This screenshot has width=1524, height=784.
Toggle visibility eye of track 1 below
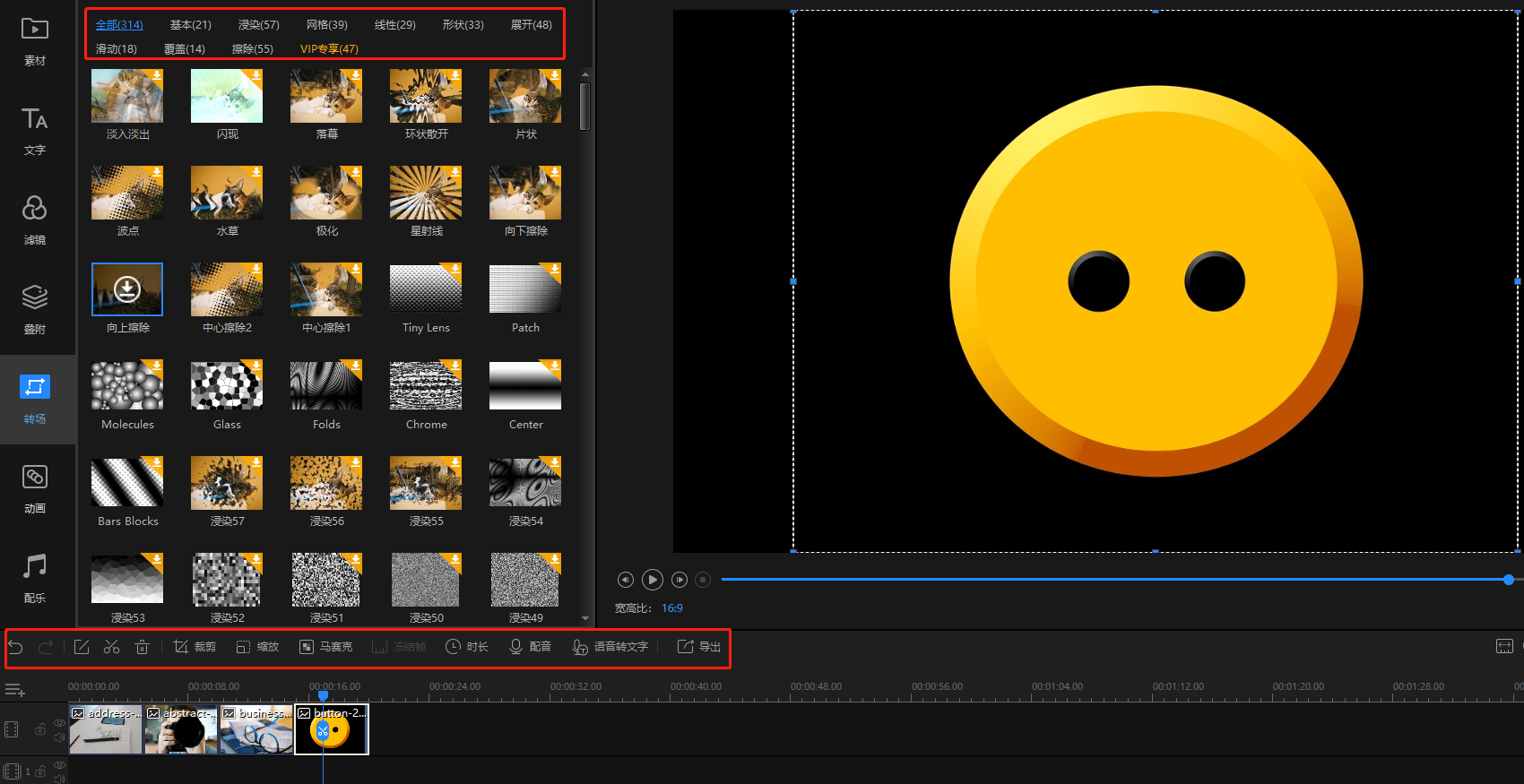[x=59, y=765]
